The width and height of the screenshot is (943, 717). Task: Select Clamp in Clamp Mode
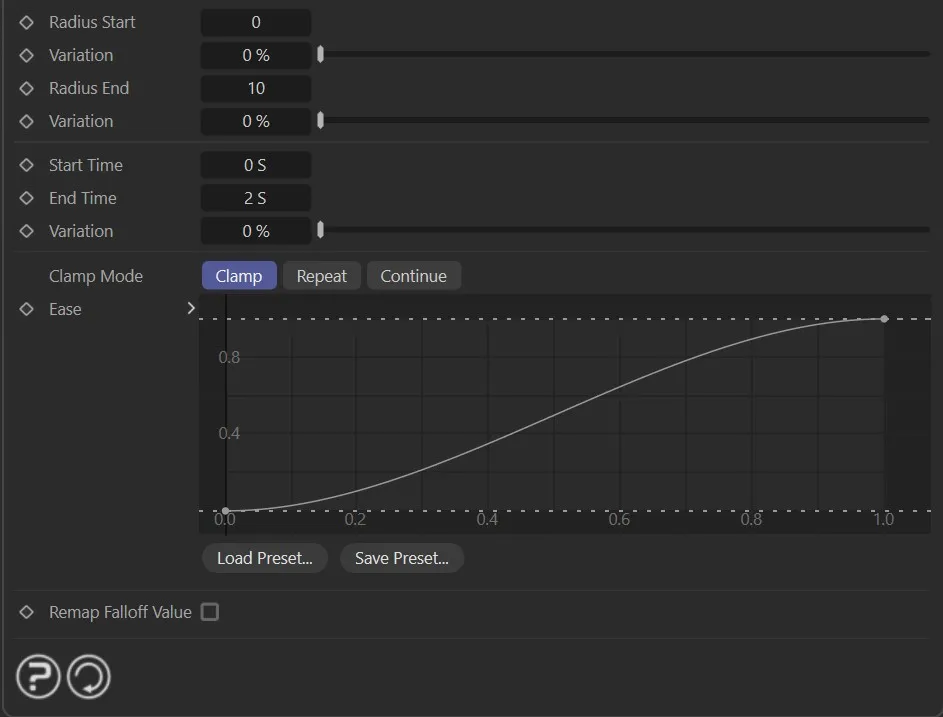239,276
